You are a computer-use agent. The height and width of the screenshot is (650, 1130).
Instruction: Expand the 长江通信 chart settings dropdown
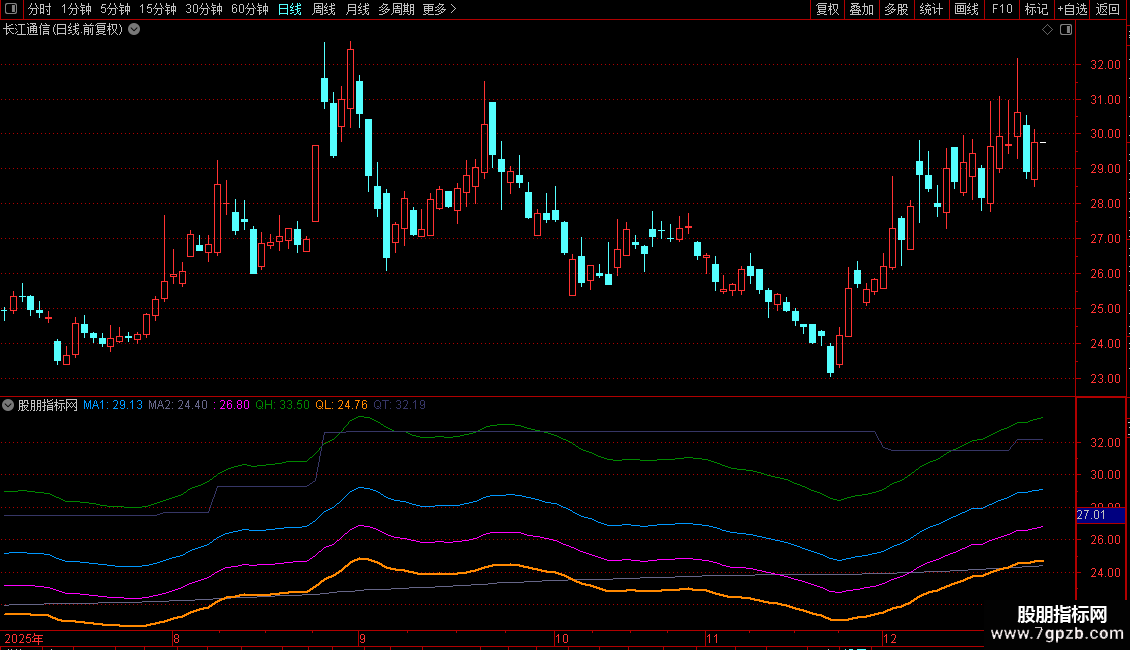click(134, 29)
